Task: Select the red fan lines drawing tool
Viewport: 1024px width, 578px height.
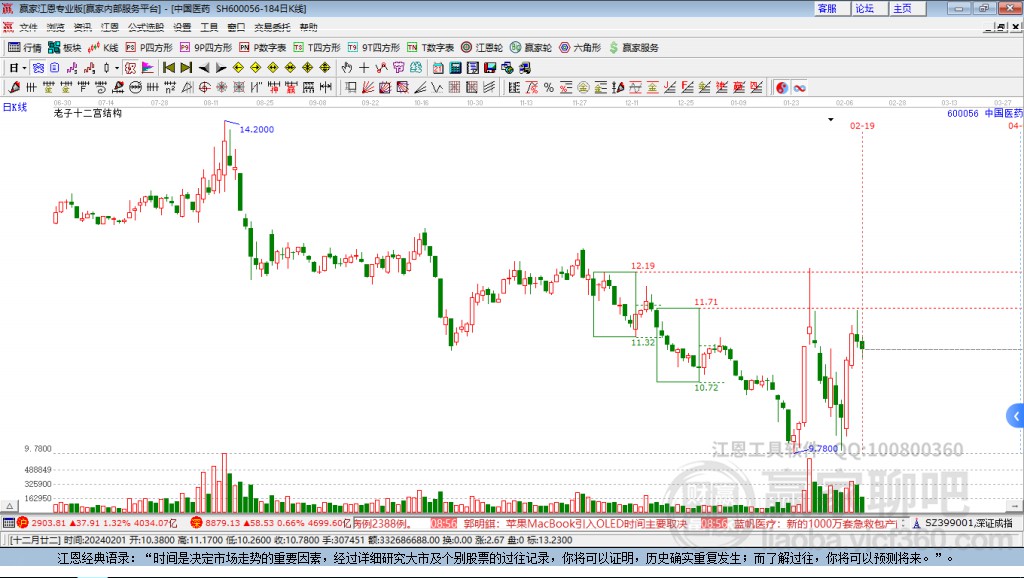Action: [x=368, y=87]
